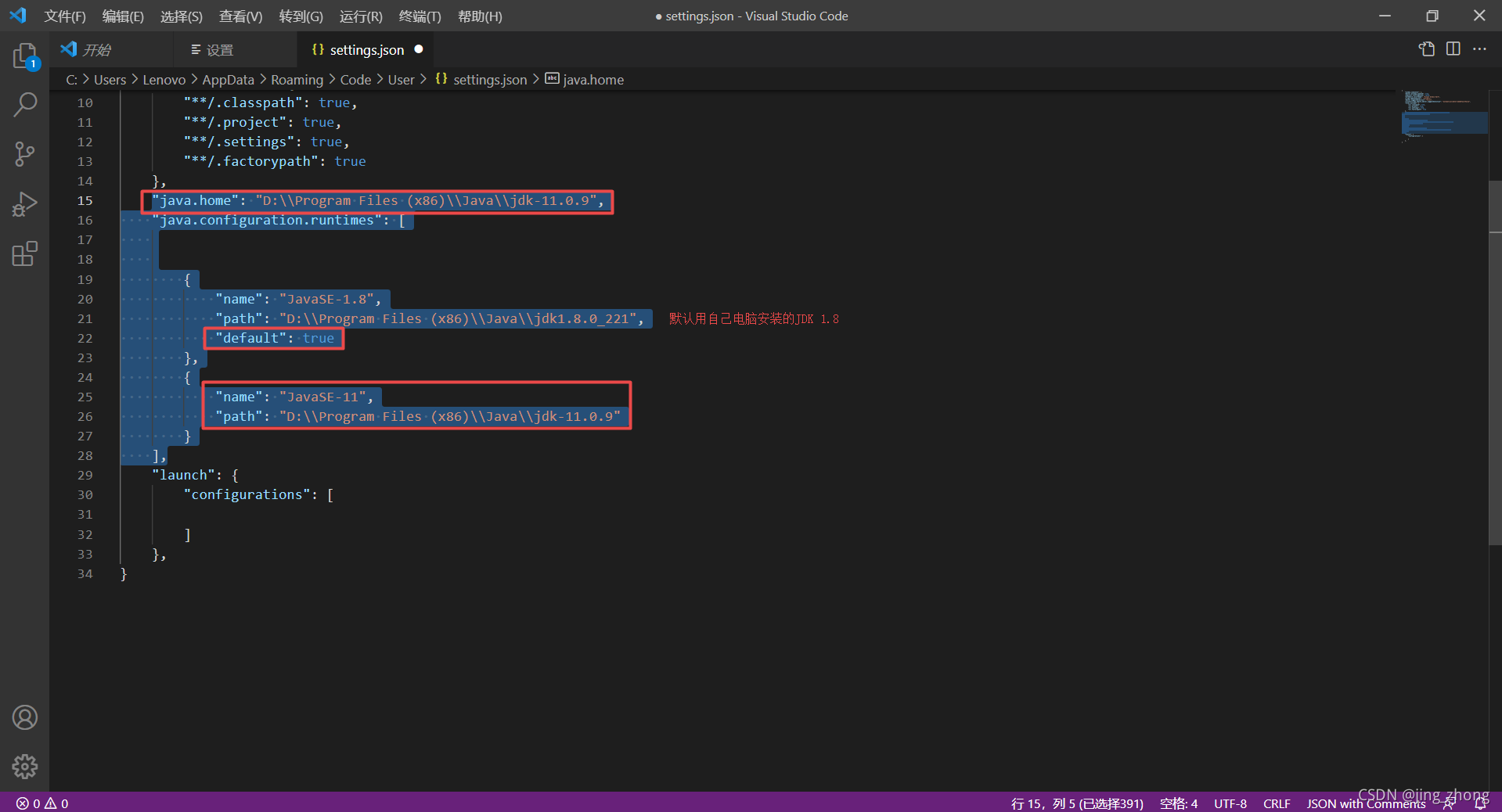
Task: Click the "JavaSE-1.8" value
Action: (x=326, y=300)
